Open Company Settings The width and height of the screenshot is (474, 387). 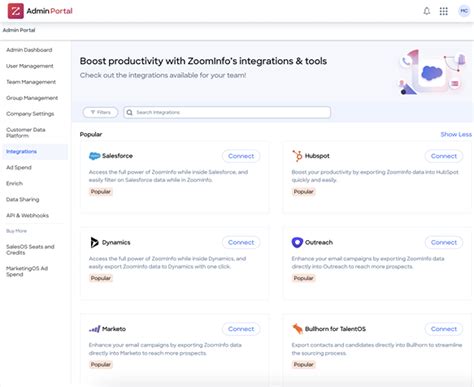pos(30,114)
